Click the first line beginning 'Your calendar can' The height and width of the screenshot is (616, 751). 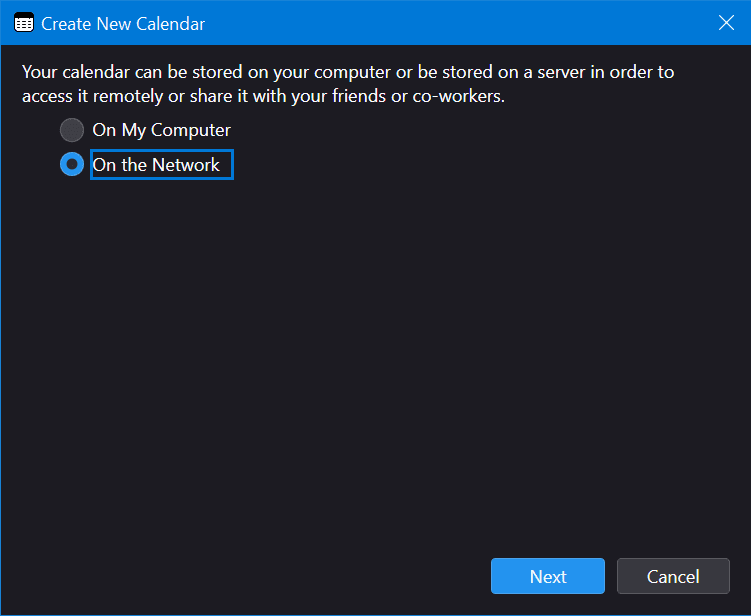pos(347,72)
